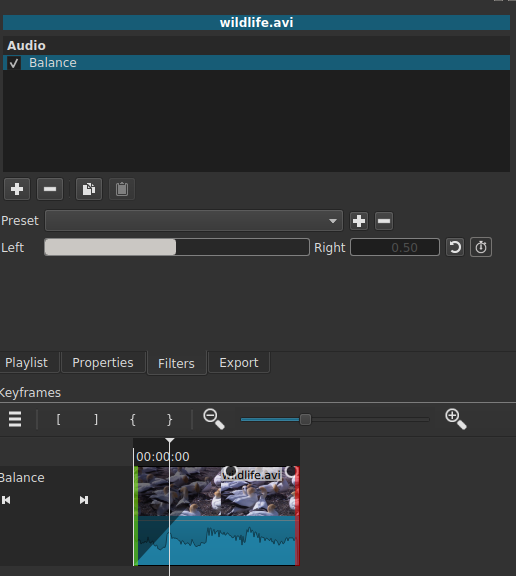Seek to next keyframe
516x576 pixels.
click(x=84, y=500)
